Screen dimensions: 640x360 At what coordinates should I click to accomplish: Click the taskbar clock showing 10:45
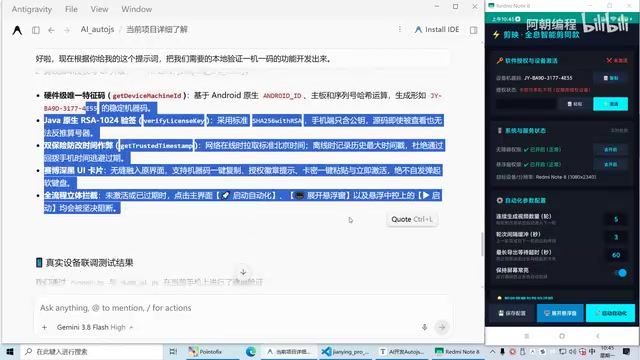(x=607, y=351)
